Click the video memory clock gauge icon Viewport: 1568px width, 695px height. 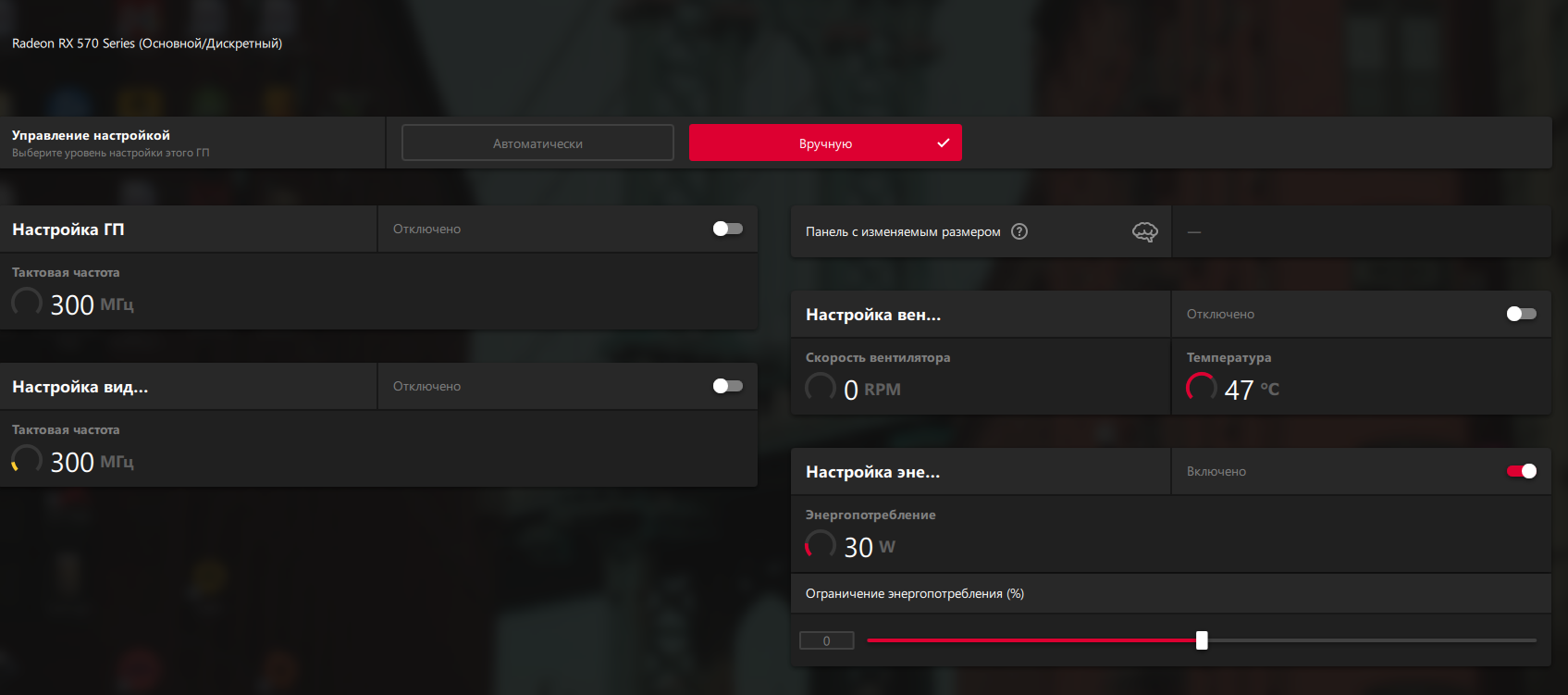(27, 460)
